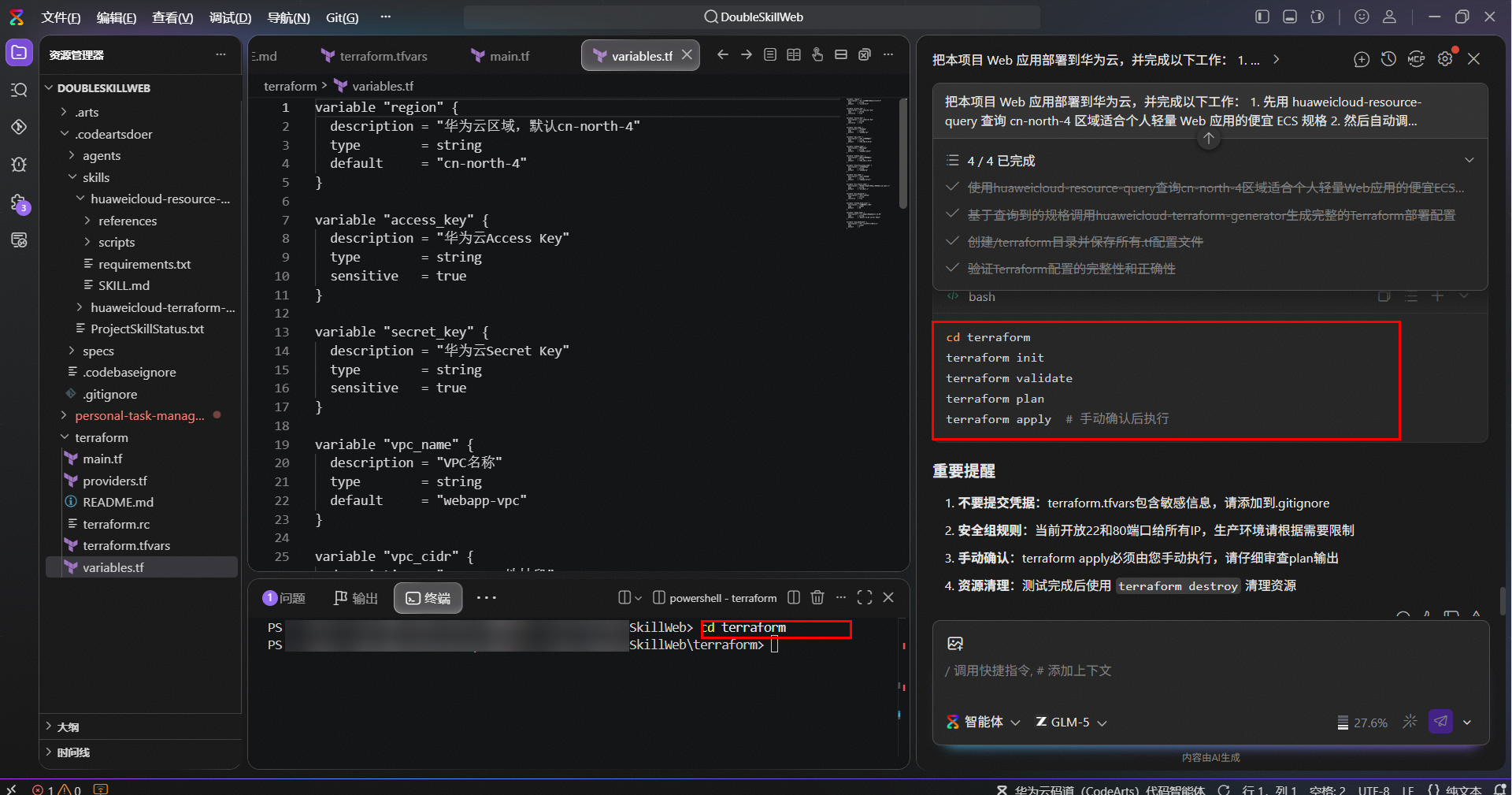Collapse the 4/4 completed task list

click(x=1469, y=160)
